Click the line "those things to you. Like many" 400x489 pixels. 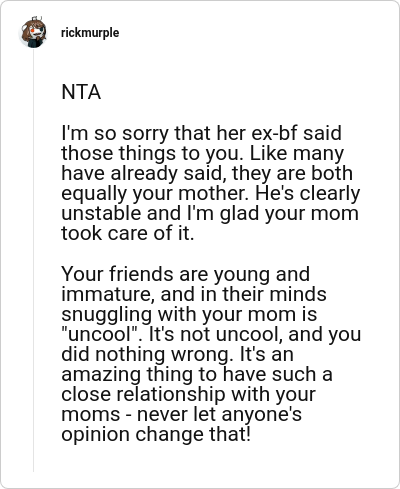pyautogui.click(x=202, y=154)
